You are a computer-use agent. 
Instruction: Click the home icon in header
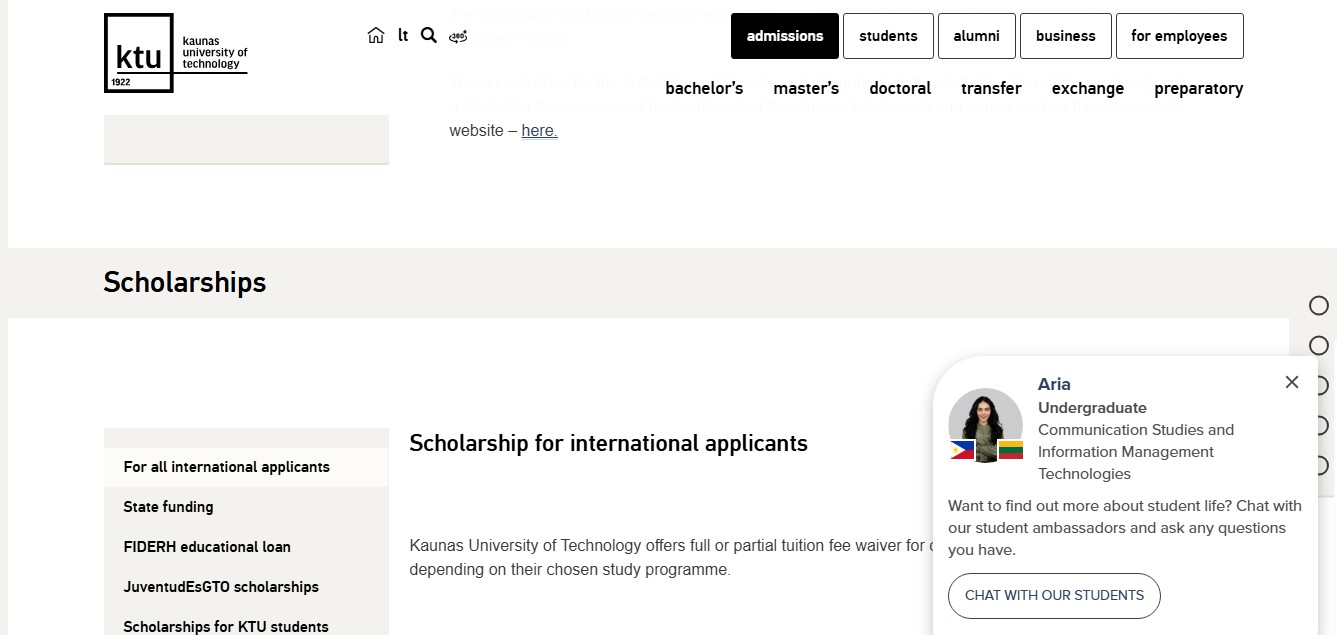pos(376,36)
